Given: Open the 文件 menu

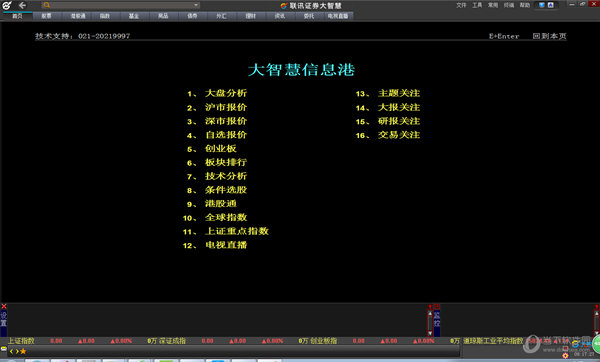Looking at the screenshot, I should 461,5.
